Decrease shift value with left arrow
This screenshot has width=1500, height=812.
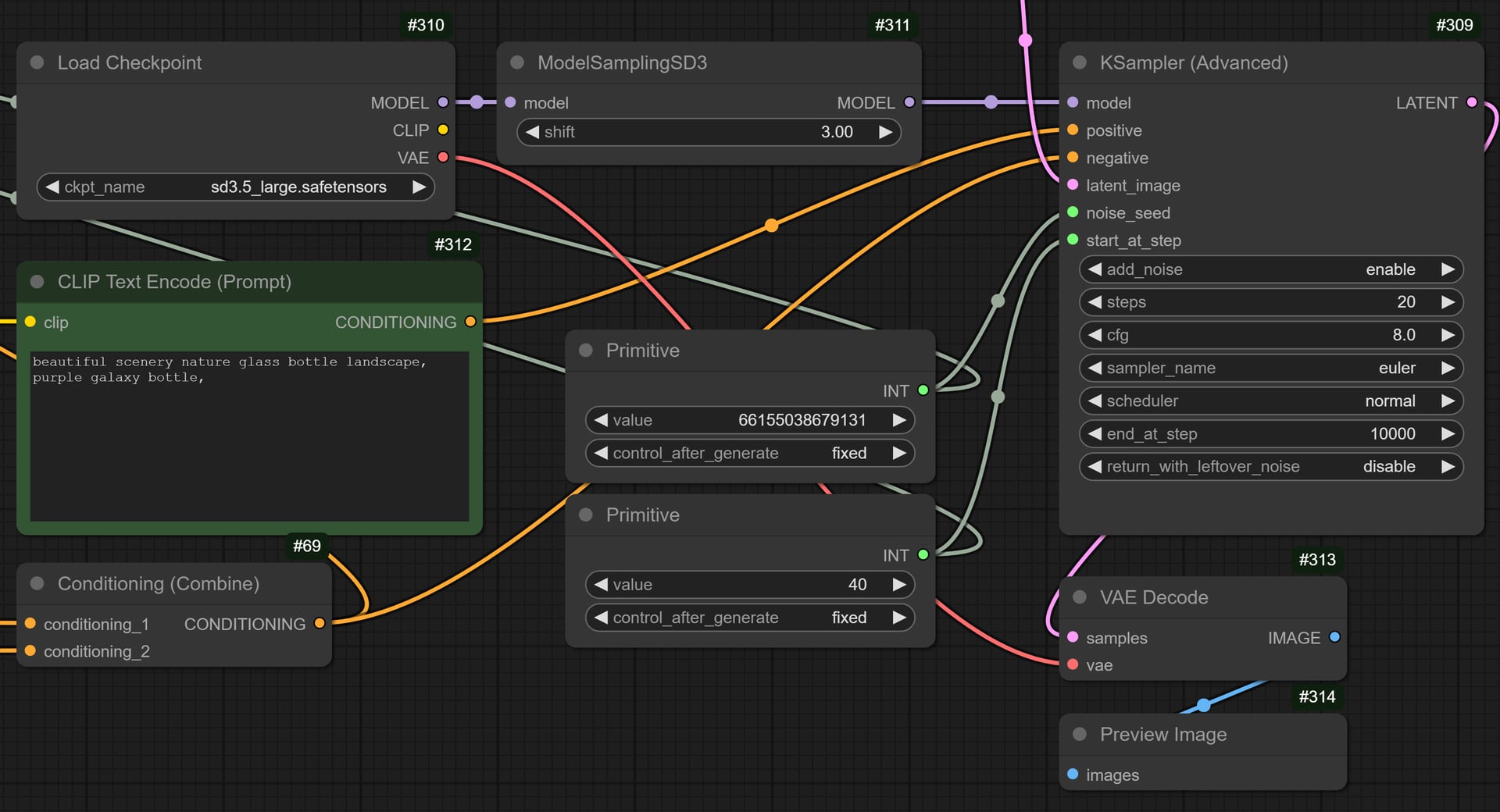532,132
